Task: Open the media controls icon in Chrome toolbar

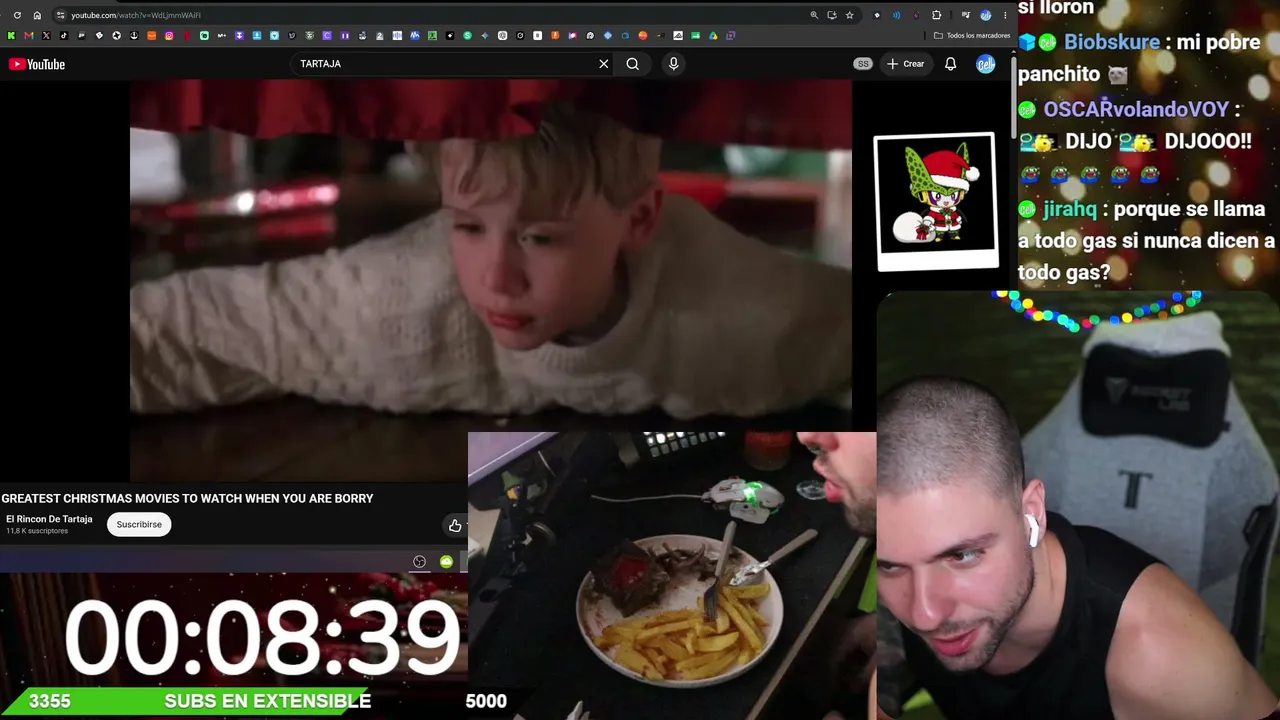Action: coord(965,15)
